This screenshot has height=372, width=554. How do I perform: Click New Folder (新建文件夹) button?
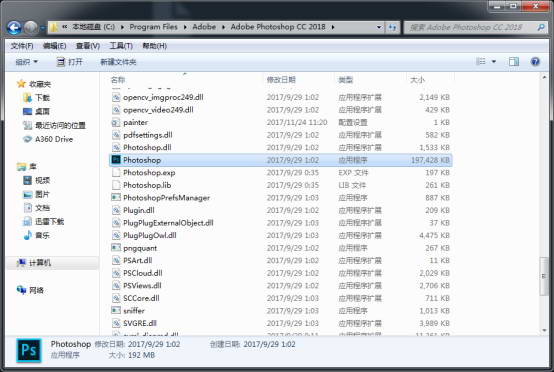pyautogui.click(x=118, y=62)
